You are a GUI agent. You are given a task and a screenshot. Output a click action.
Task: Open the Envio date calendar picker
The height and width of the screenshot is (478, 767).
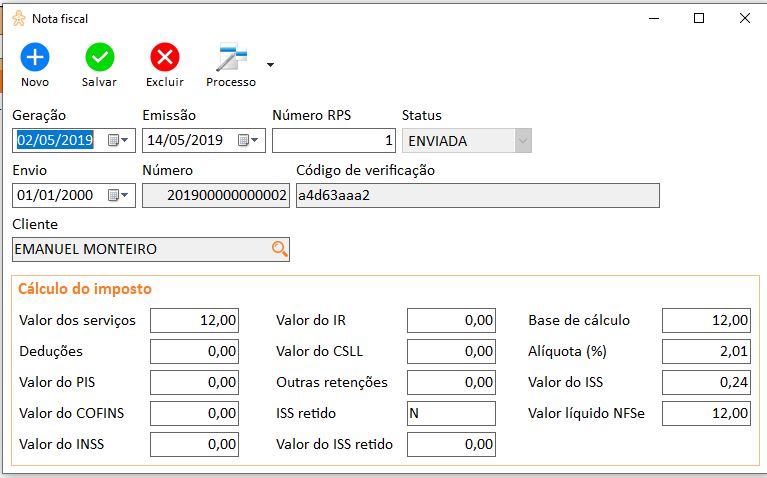click(118, 195)
